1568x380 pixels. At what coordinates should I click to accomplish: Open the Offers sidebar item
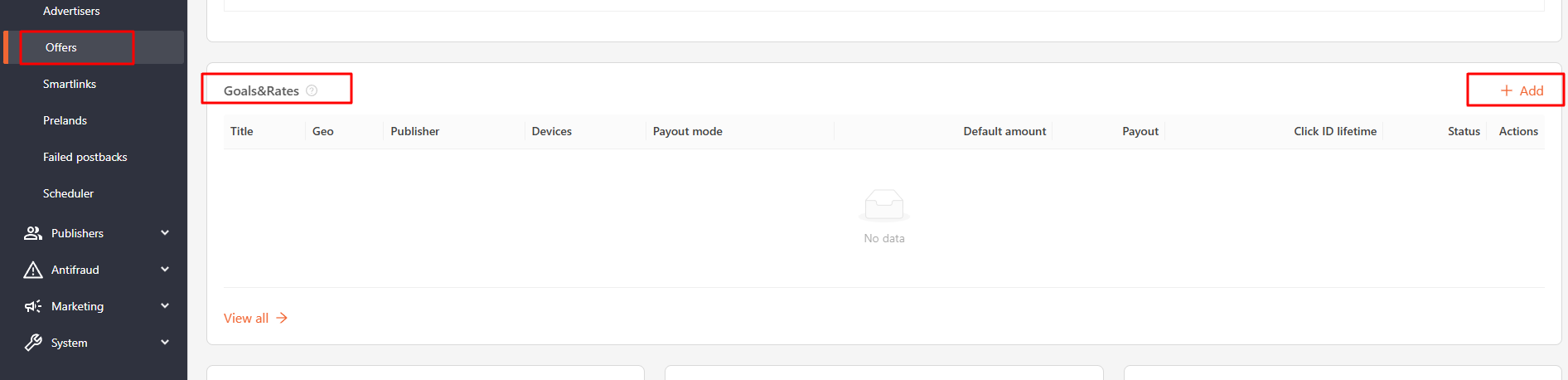pyautogui.click(x=61, y=47)
